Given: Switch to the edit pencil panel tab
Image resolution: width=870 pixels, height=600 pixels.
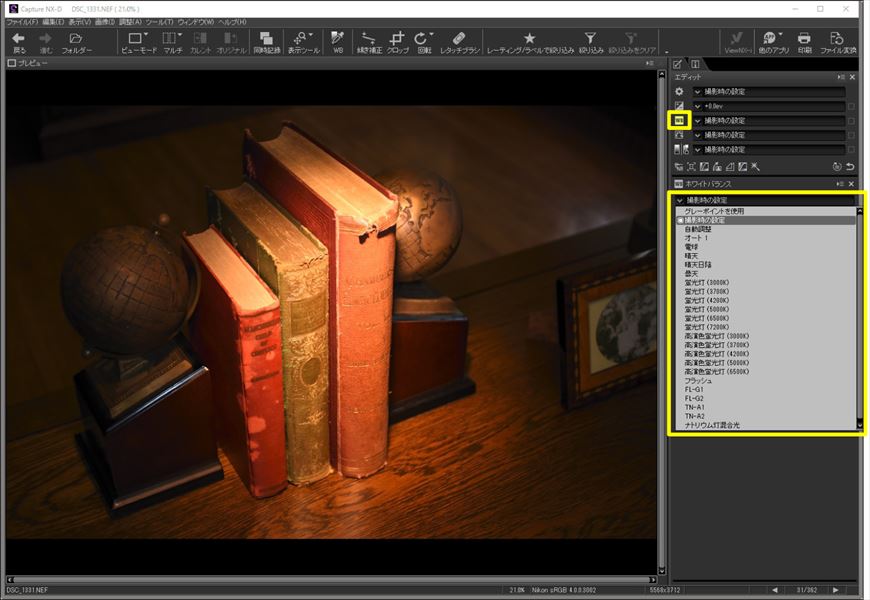Looking at the screenshot, I should [x=677, y=64].
